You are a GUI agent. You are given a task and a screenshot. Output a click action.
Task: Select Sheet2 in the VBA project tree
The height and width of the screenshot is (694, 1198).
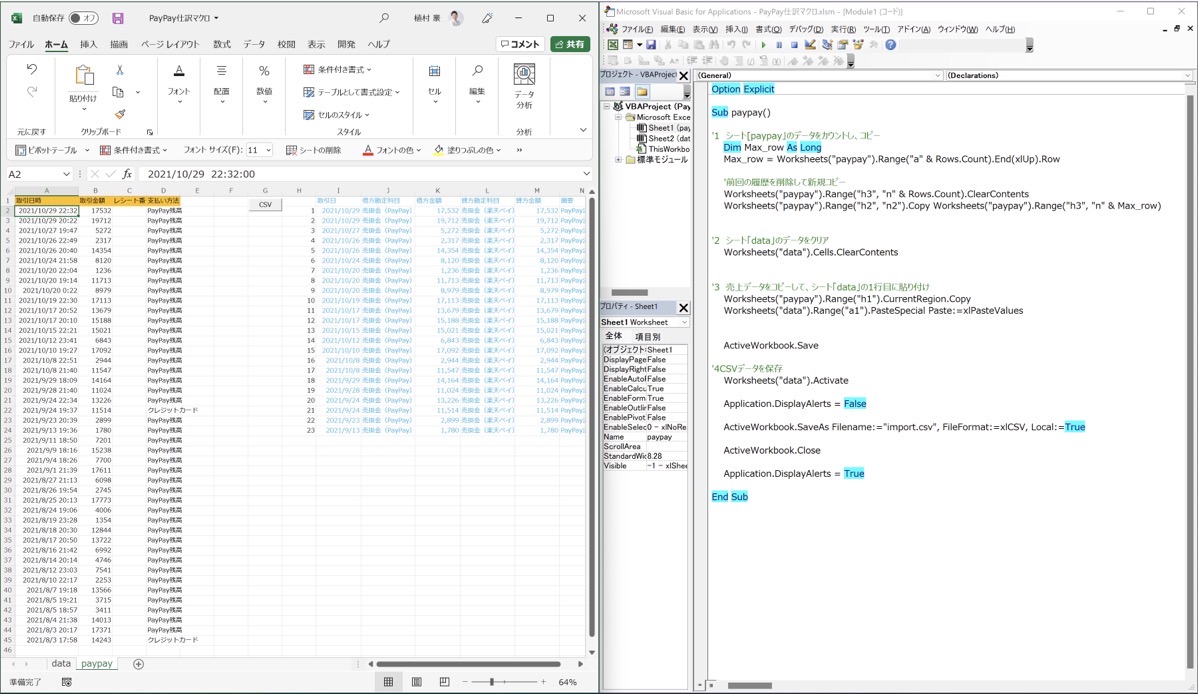coord(663,138)
